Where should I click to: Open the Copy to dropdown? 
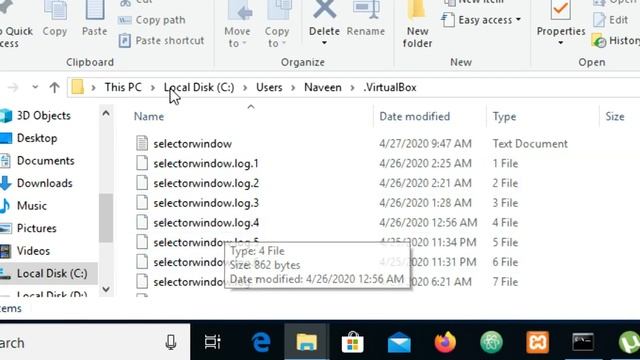[x=277, y=24]
